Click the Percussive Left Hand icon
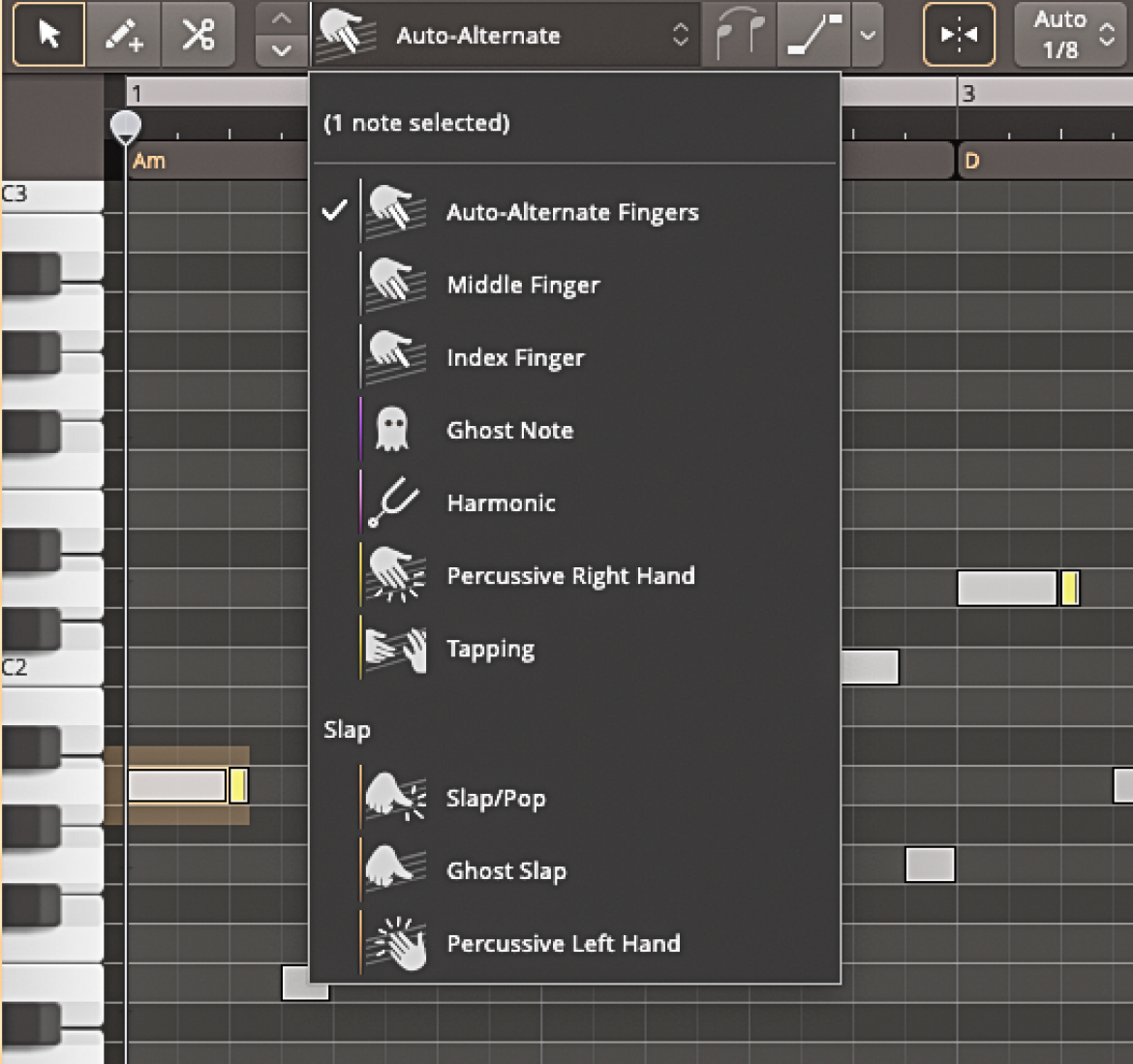Viewport: 1133px width, 1064px height. [395, 943]
